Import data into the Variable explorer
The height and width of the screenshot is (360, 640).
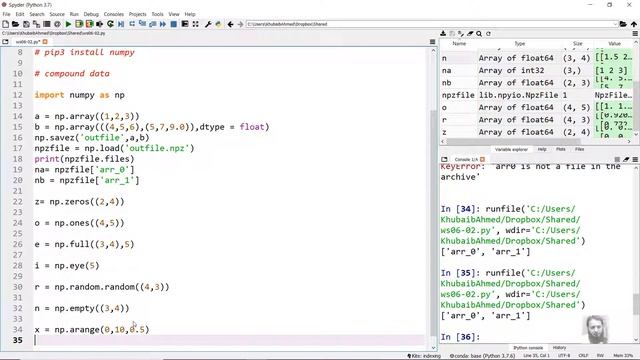(443, 34)
